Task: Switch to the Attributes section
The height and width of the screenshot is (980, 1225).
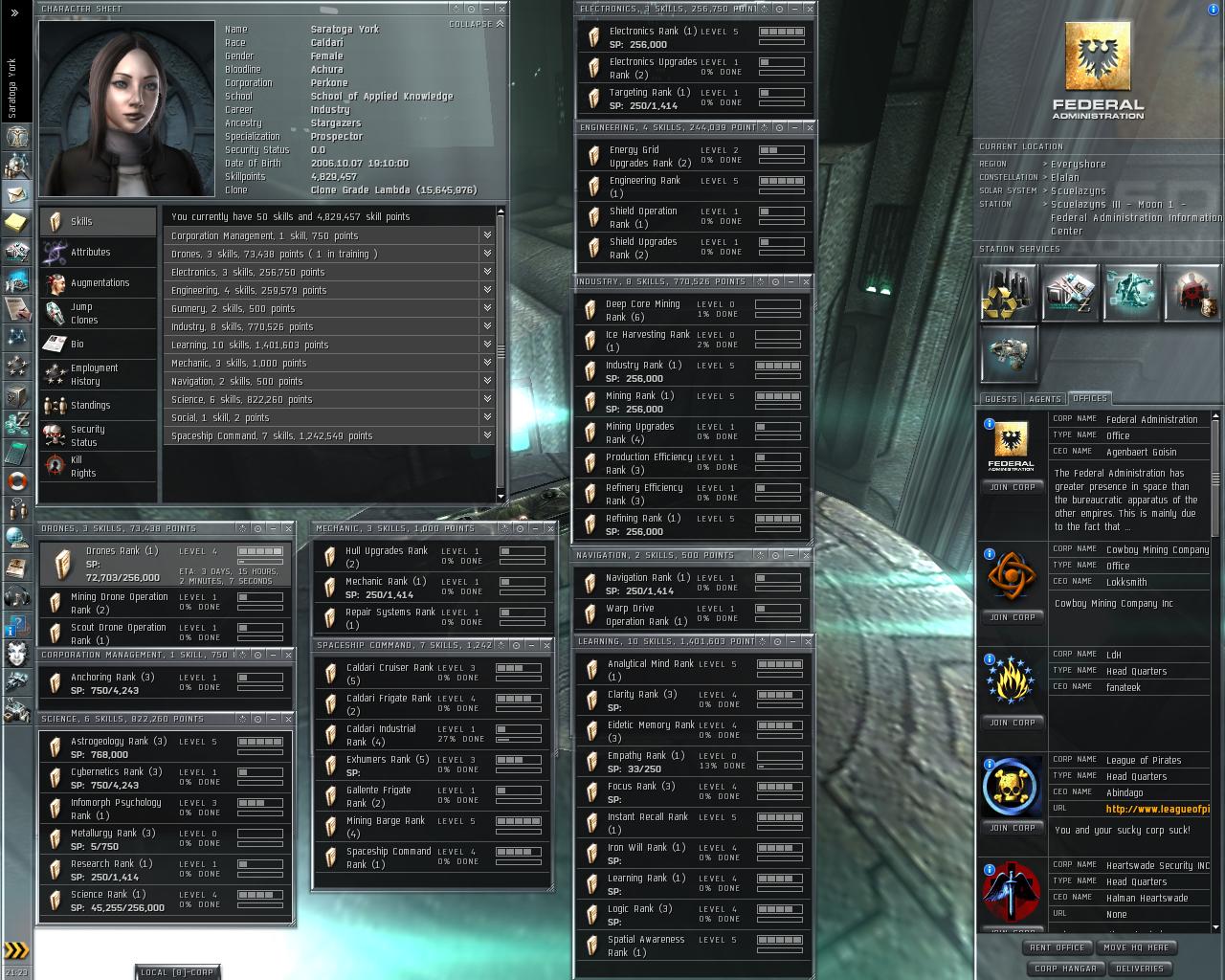Action: 98,252
